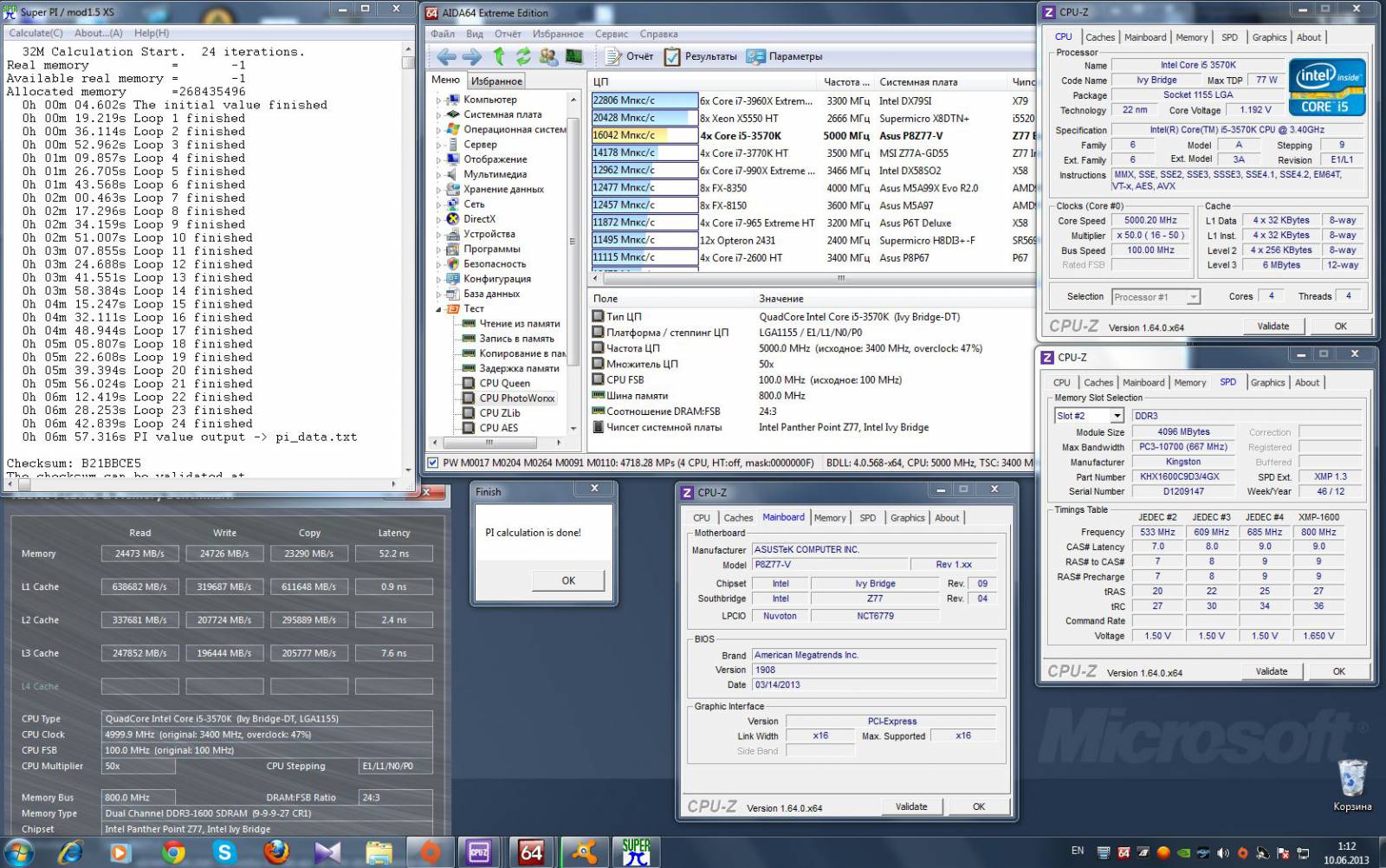Switch to the Избранное tab
Image resolution: width=1386 pixels, height=868 pixels.
click(496, 81)
